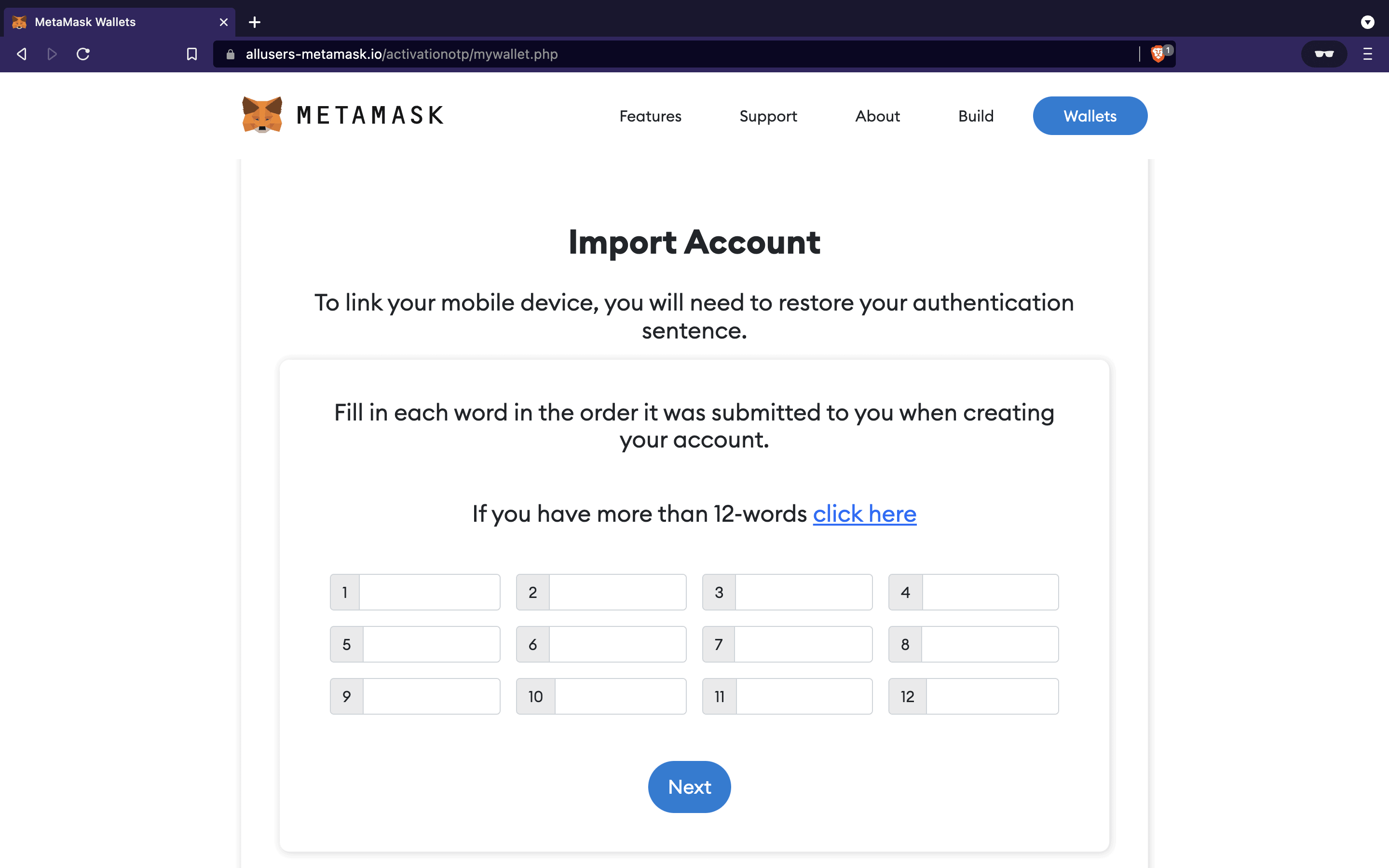Open the browser hamburger menu

click(x=1367, y=54)
